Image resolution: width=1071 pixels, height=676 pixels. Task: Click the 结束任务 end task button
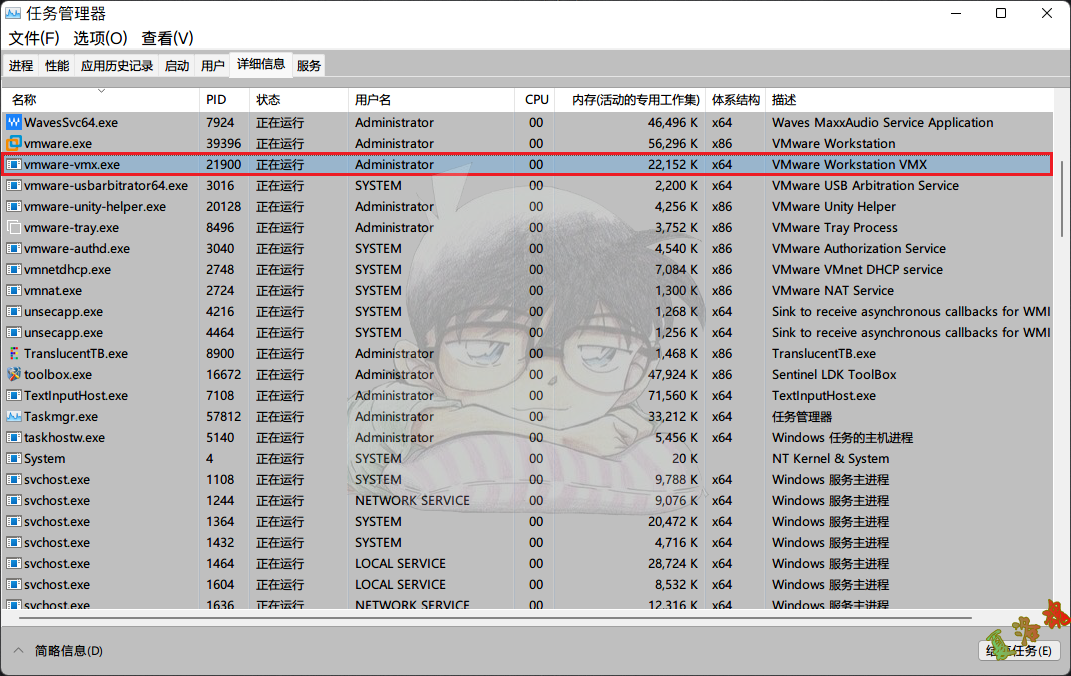pyautogui.click(x=1017, y=651)
